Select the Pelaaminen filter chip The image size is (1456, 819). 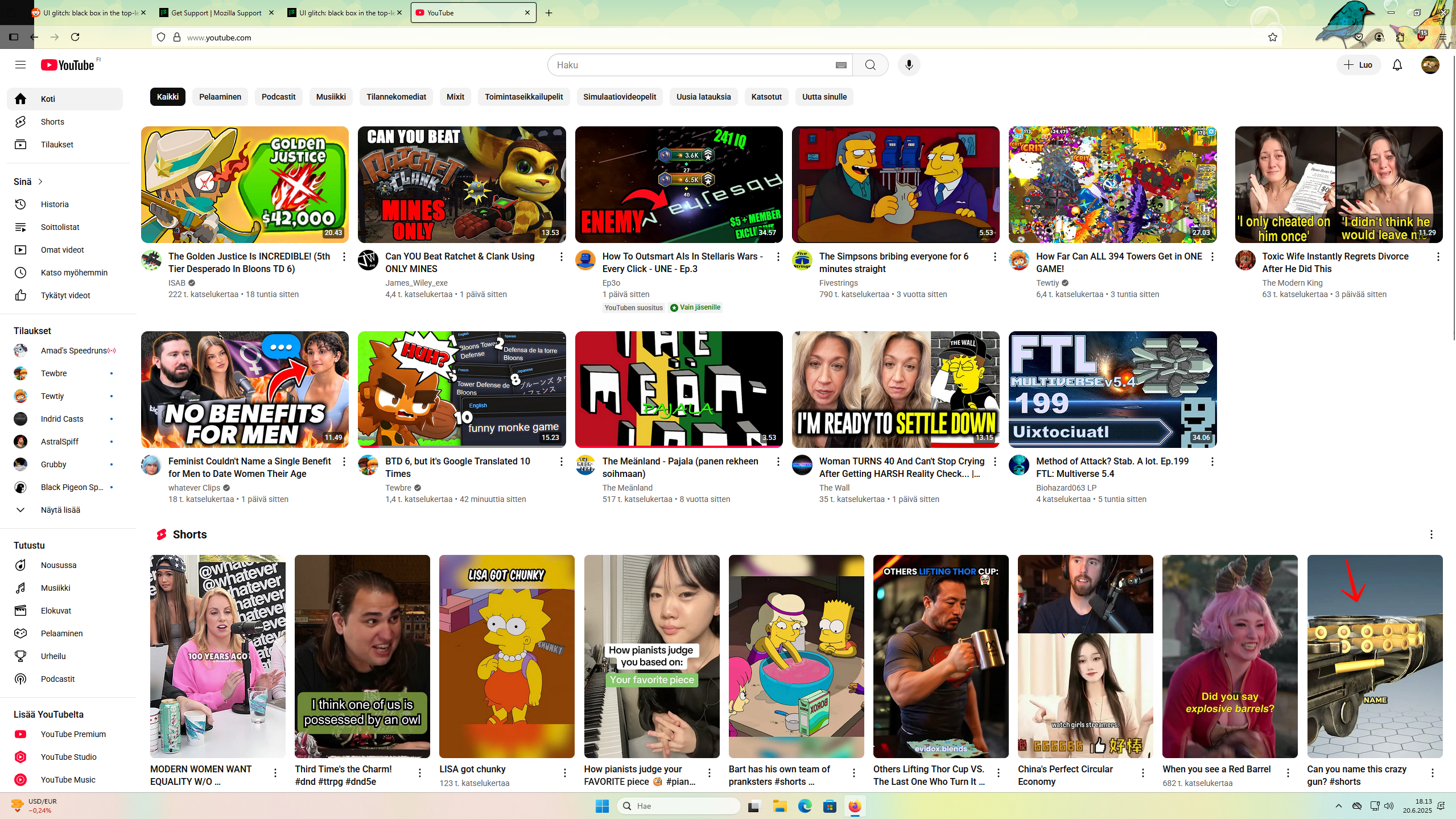click(220, 97)
